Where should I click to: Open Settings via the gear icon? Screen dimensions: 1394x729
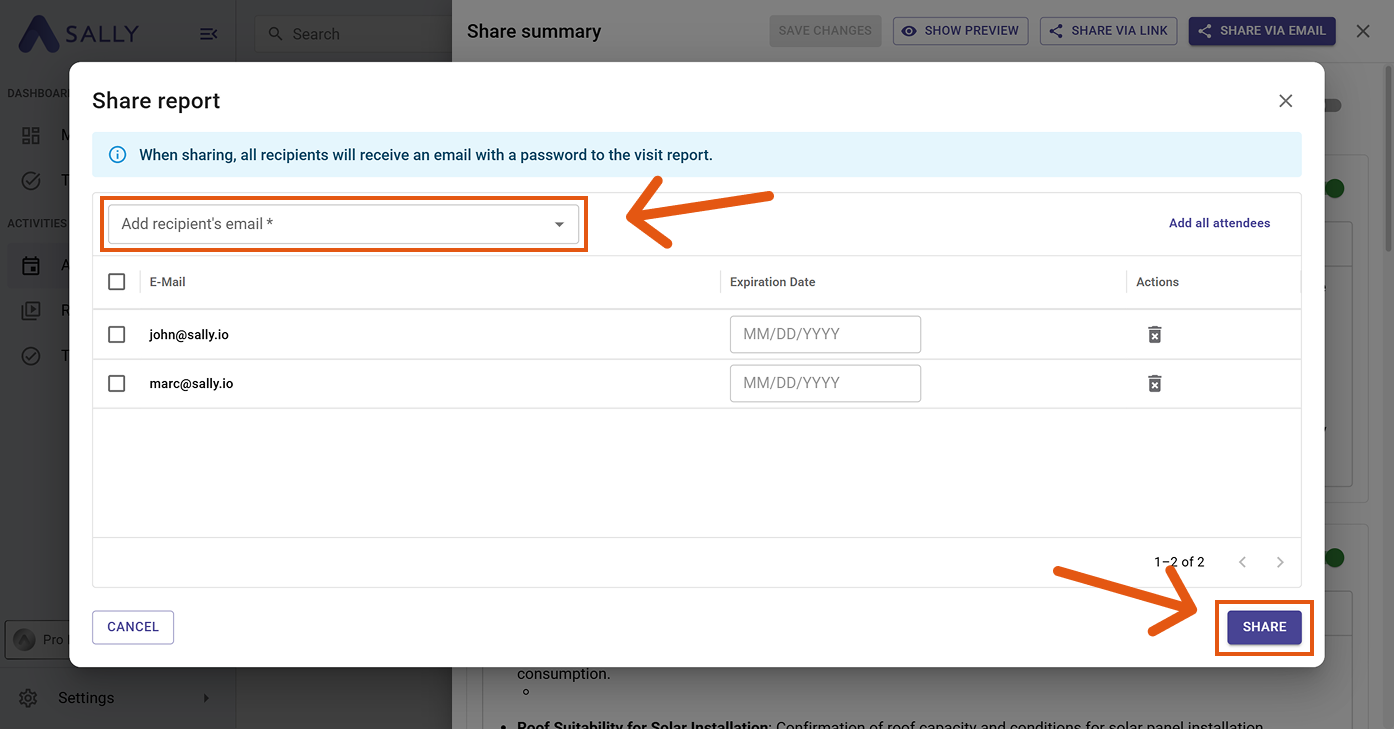pyautogui.click(x=28, y=698)
